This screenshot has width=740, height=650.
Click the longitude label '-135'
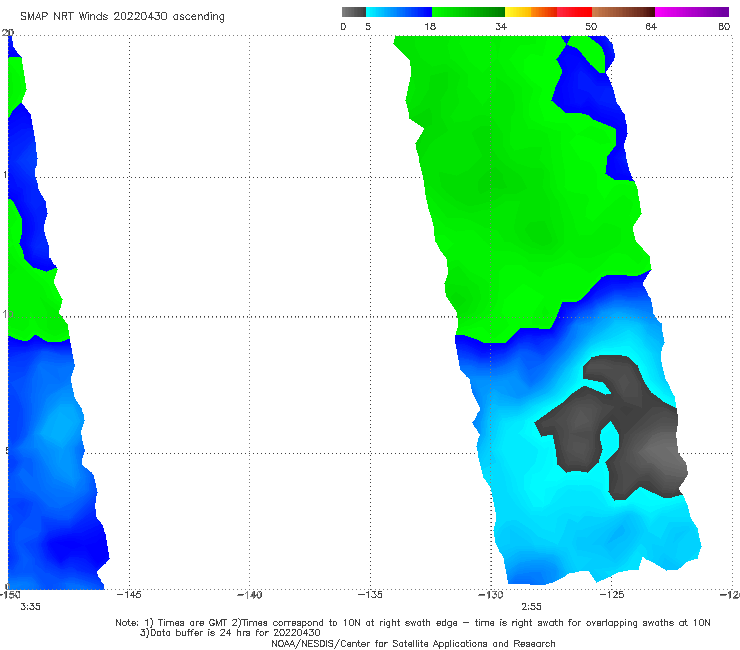370,595
